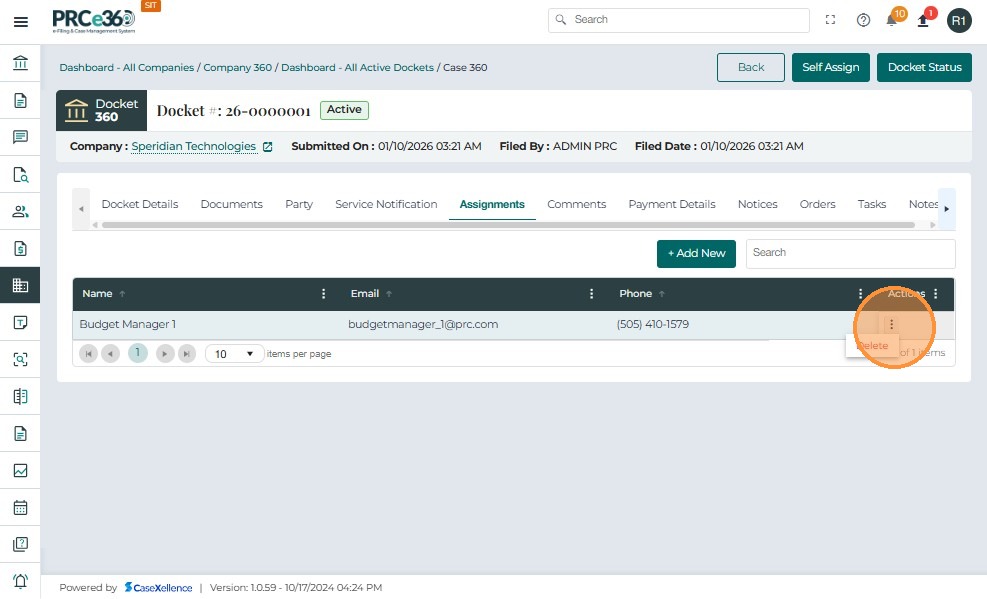The width and height of the screenshot is (987, 599).
Task: Select page 1 in pager
Action: pos(138,353)
